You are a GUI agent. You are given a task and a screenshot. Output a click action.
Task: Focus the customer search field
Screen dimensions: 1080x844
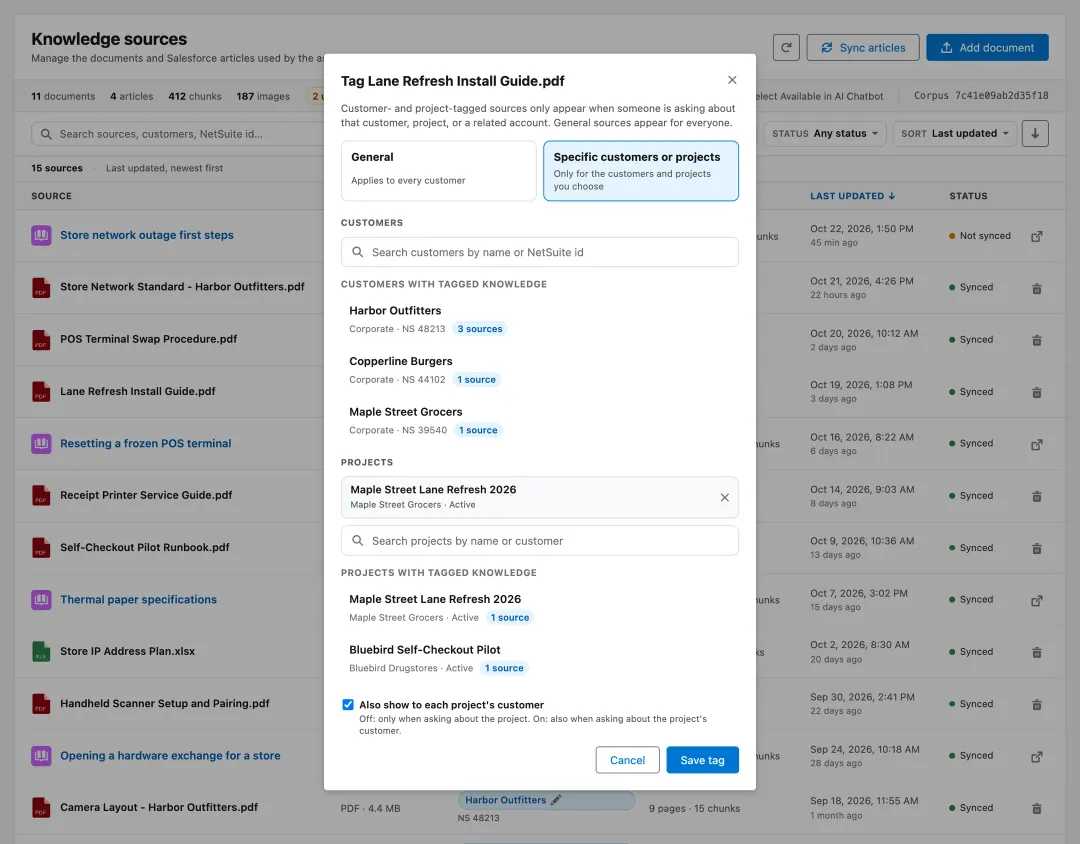539,252
